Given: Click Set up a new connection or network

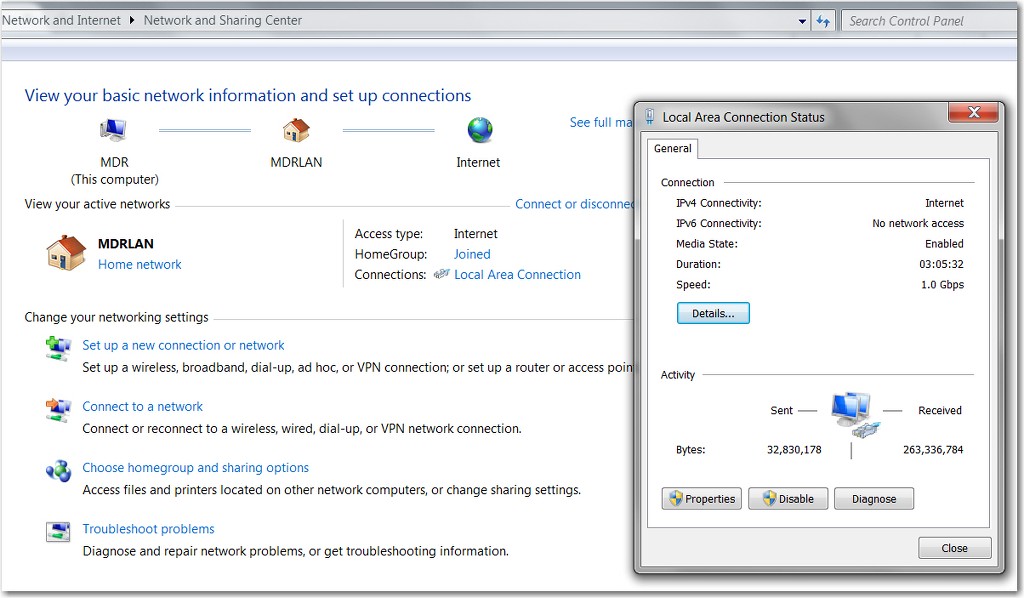Looking at the screenshot, I should [184, 345].
